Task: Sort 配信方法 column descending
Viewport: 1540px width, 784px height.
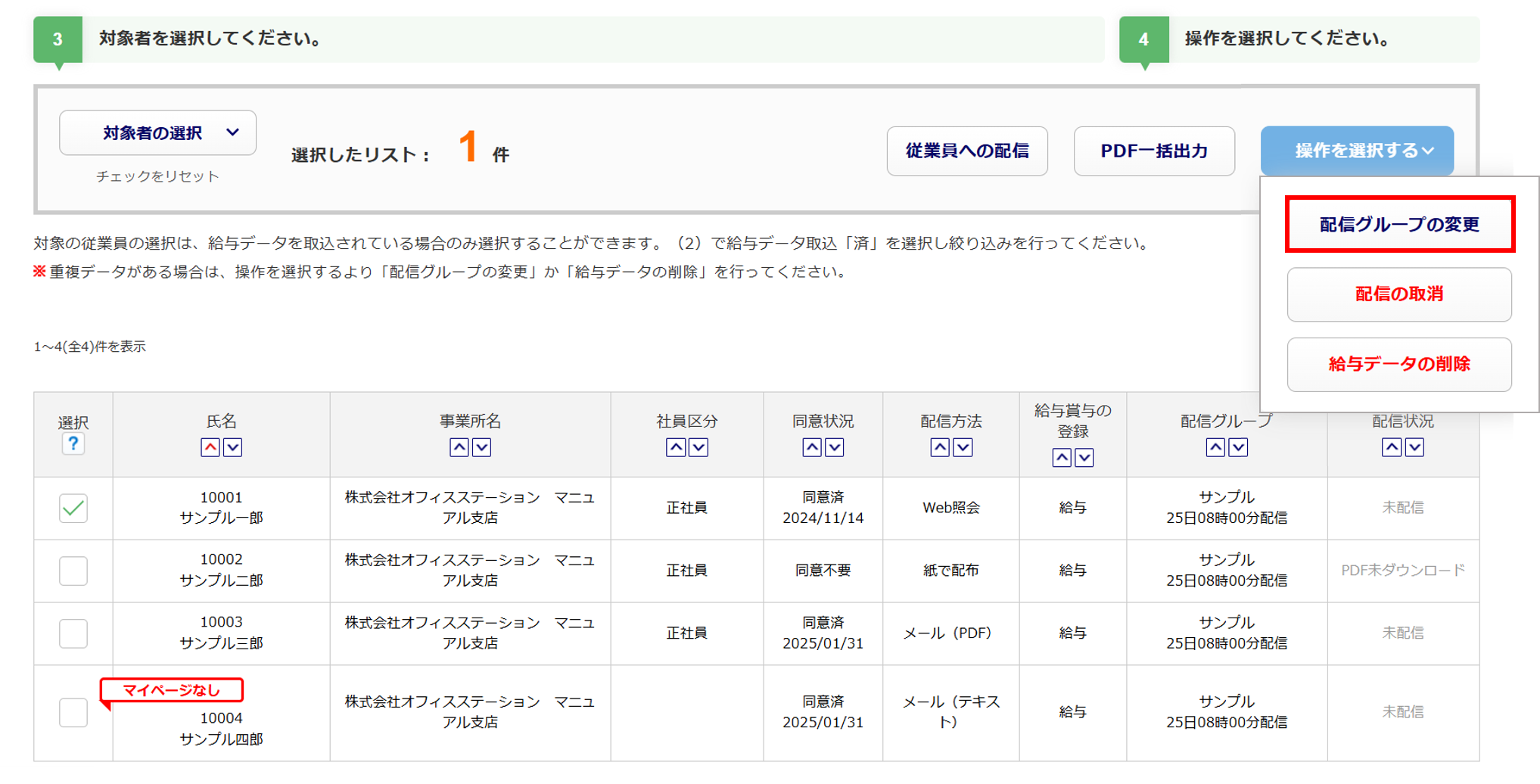Action: point(963,447)
